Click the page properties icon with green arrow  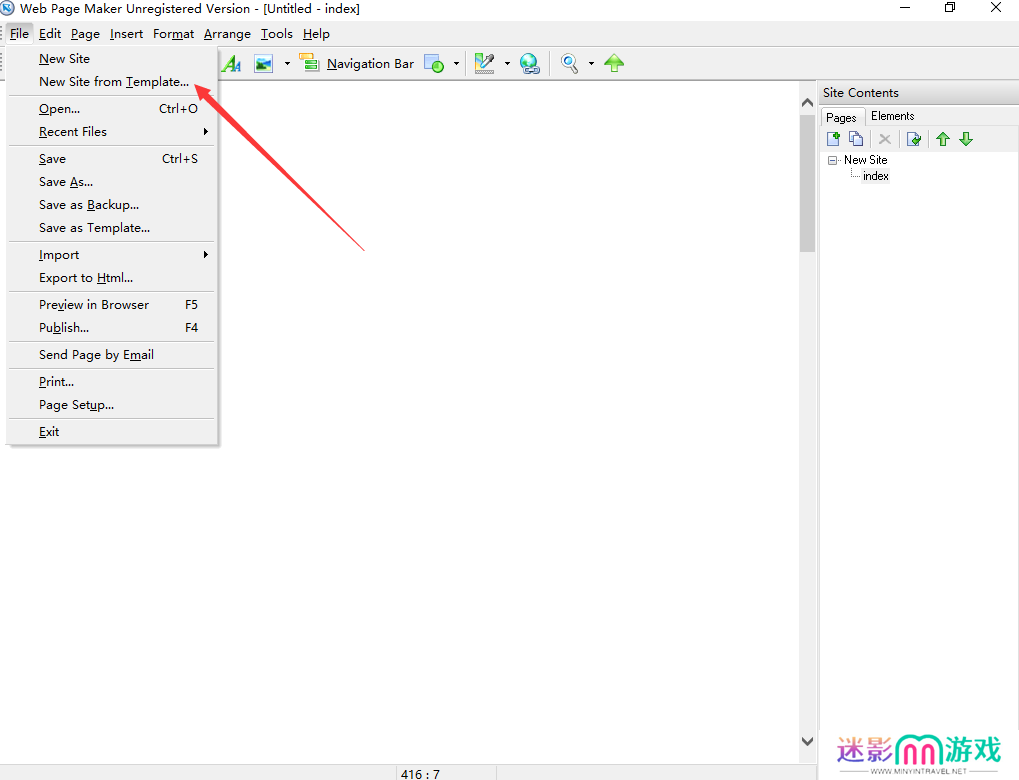pos(914,138)
